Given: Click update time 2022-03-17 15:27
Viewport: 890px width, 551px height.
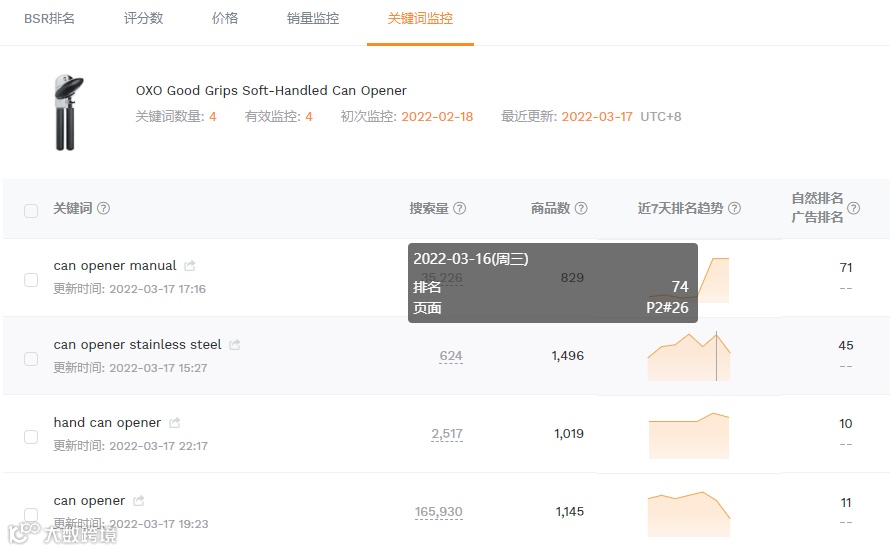Looking at the screenshot, I should [158, 368].
